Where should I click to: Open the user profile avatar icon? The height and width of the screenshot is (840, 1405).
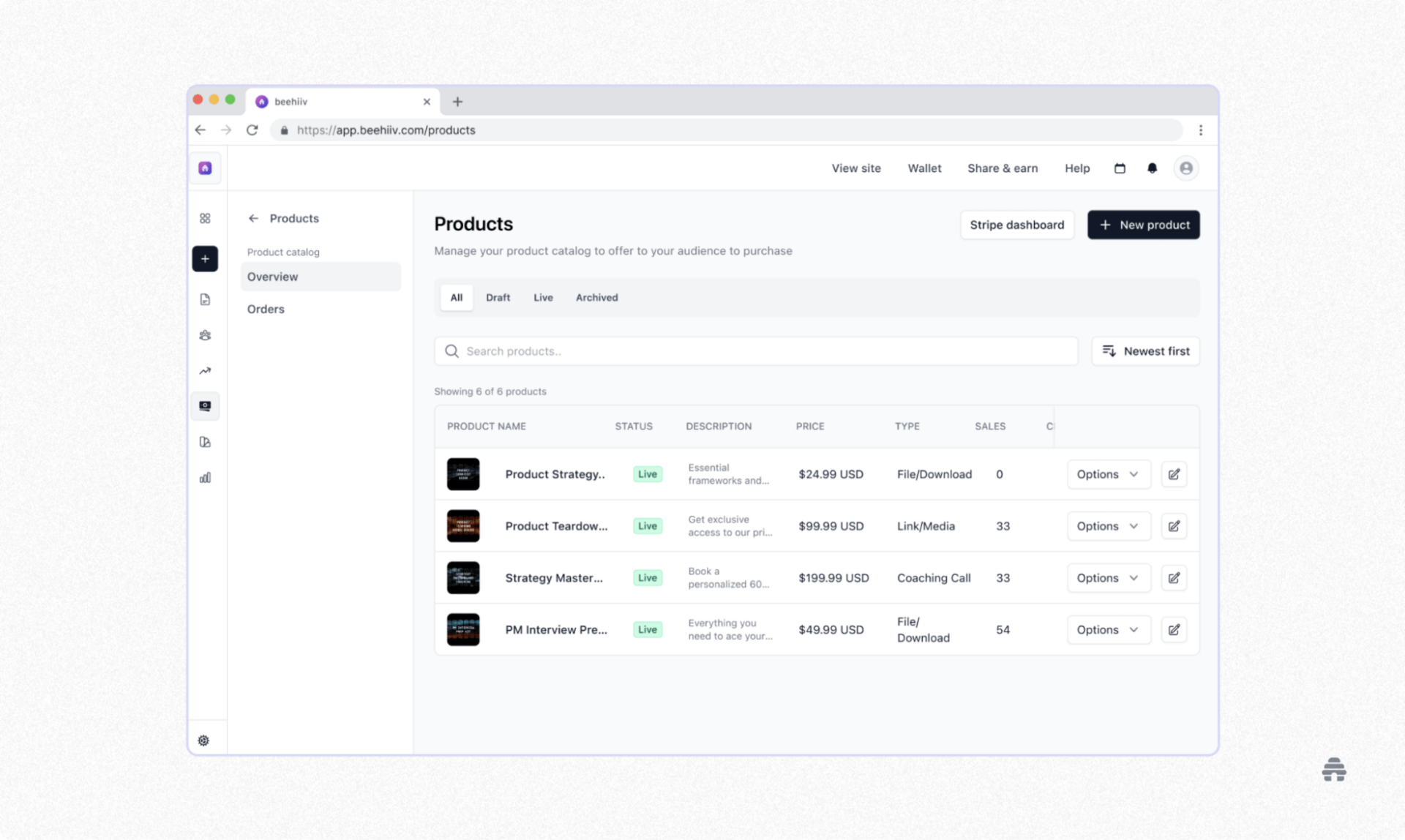(x=1185, y=168)
